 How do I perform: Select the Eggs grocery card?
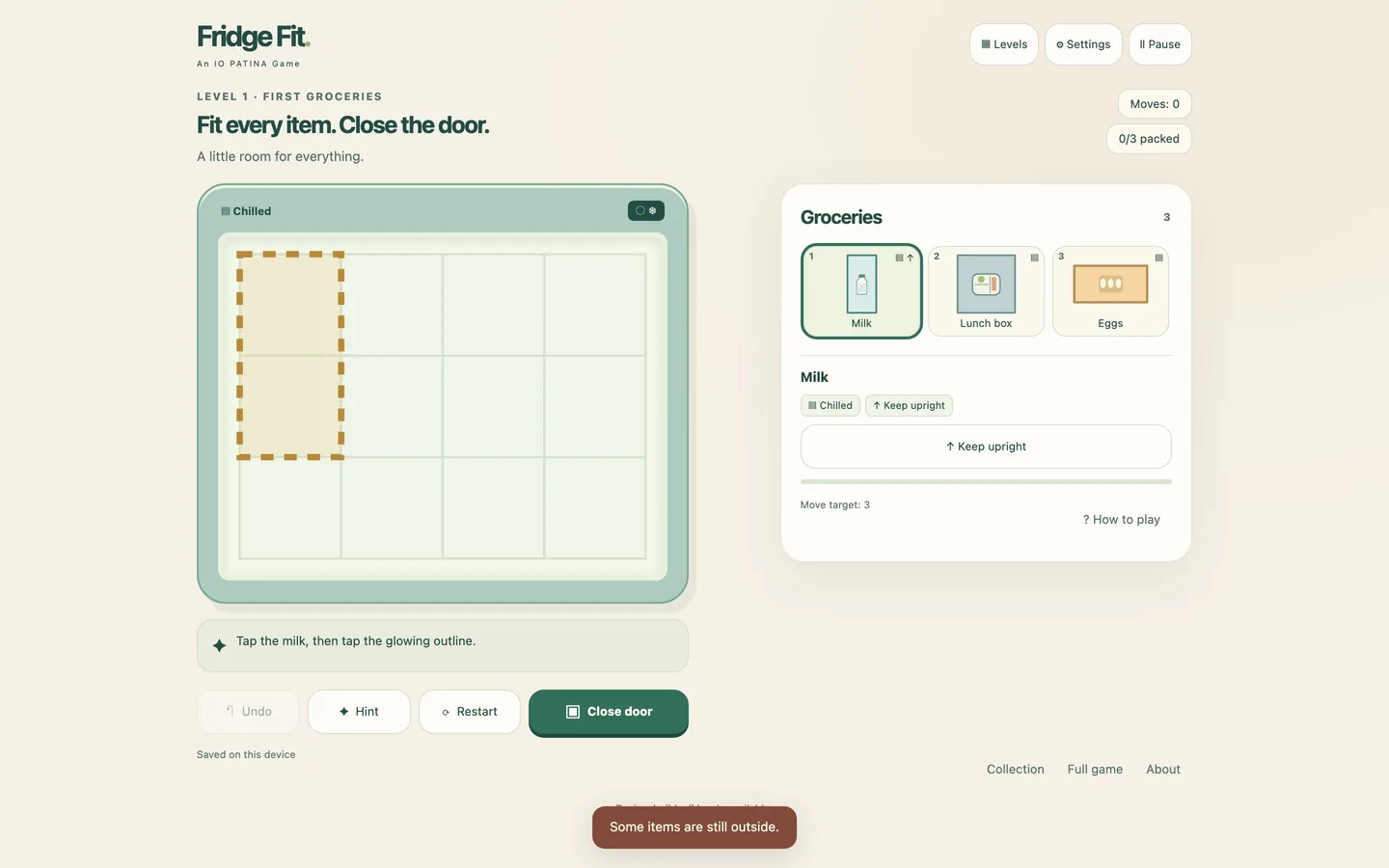coord(1110,291)
